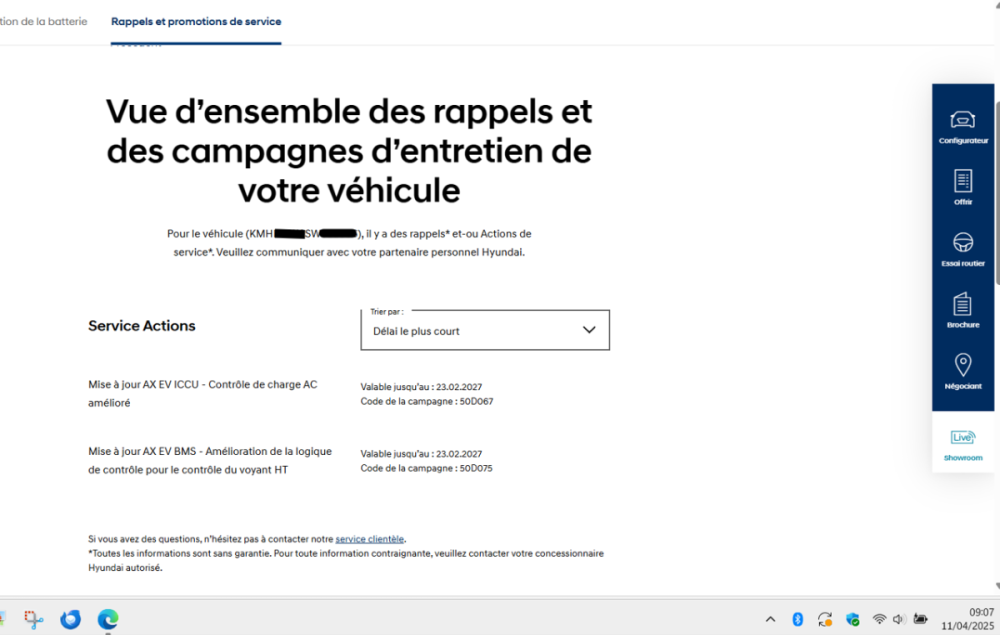The height and width of the screenshot is (635, 1000).
Task: Switch to 'Rappels et promotions de service' tab
Action: tap(196, 21)
